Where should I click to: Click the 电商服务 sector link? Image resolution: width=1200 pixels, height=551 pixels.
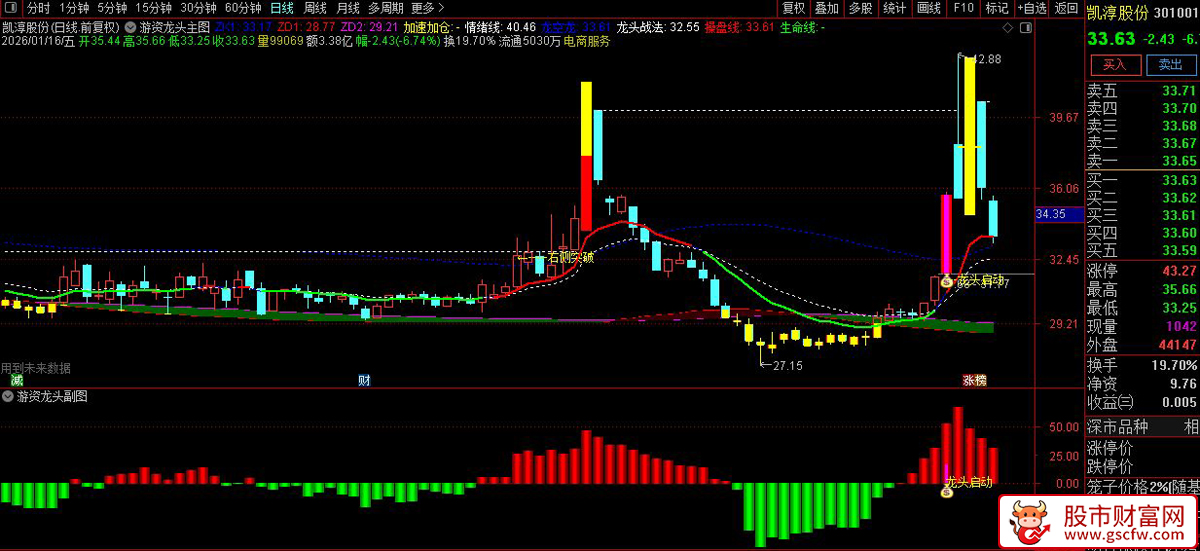pos(586,42)
